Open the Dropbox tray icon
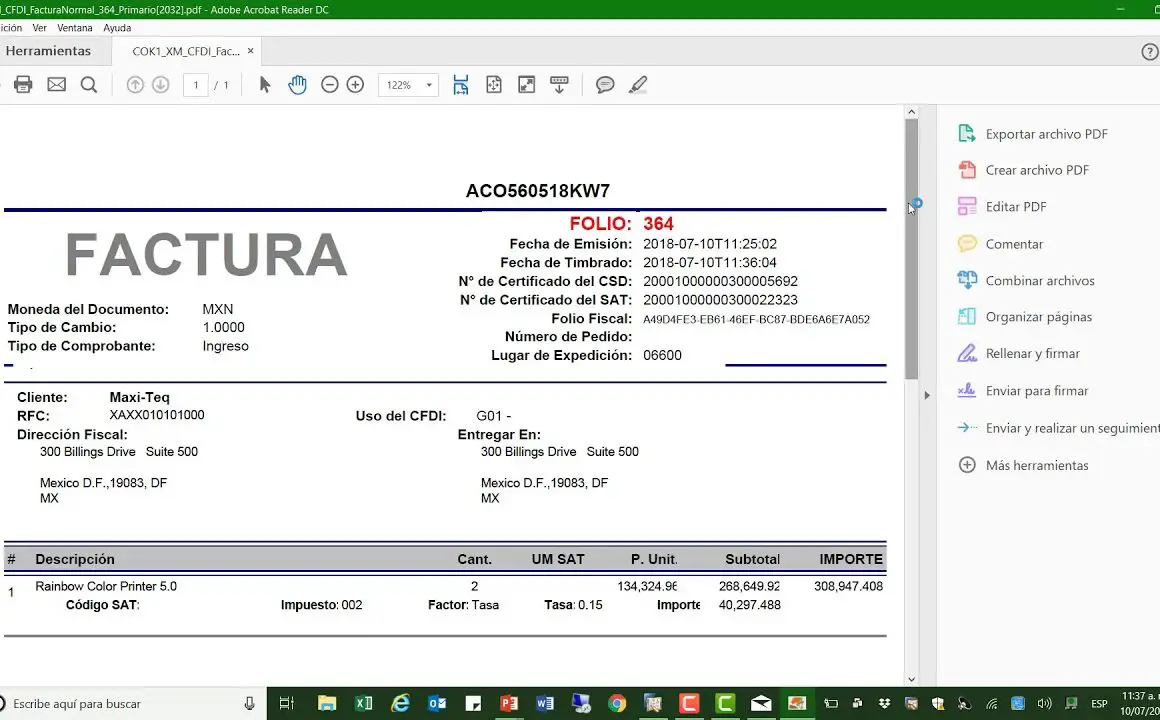Viewport: 1160px width, 720px height. pos(884,704)
